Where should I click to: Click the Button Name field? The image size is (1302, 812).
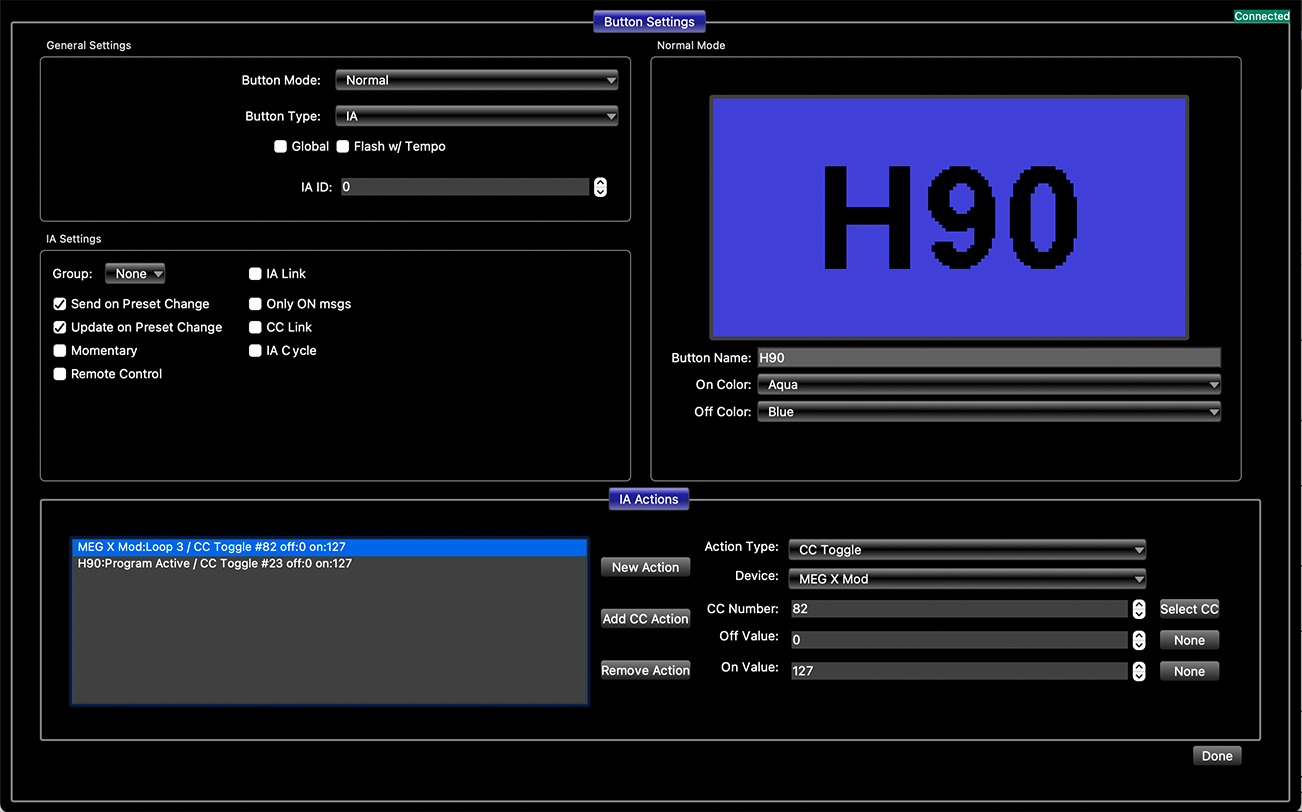989,357
